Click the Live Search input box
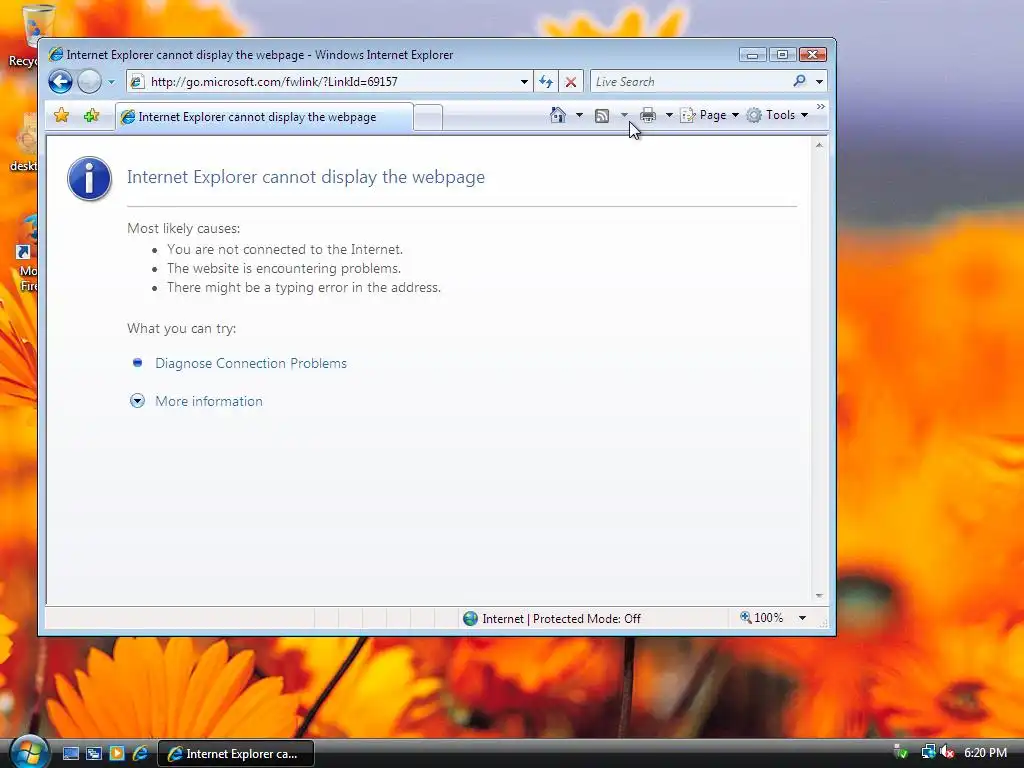 pos(689,82)
